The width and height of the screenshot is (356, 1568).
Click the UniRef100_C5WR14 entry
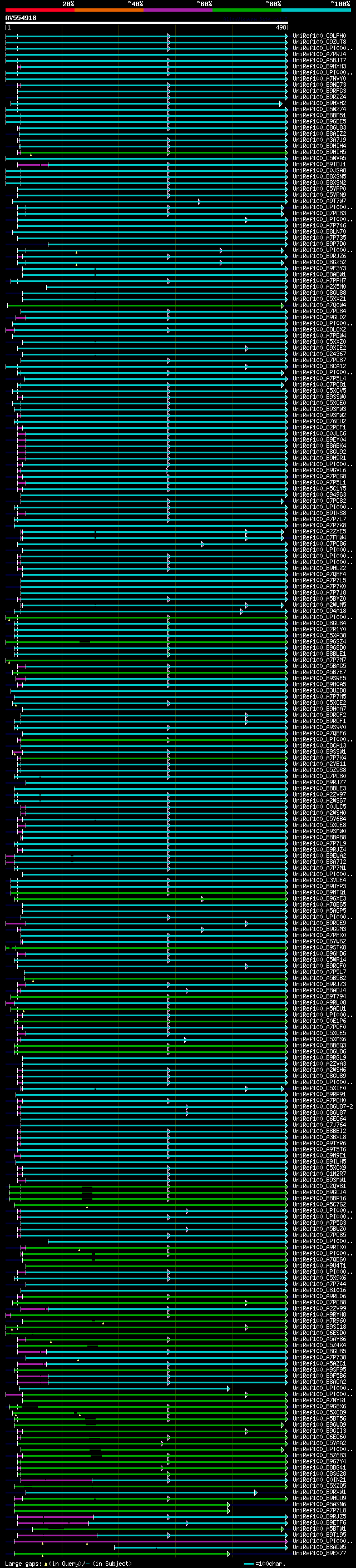319,959
